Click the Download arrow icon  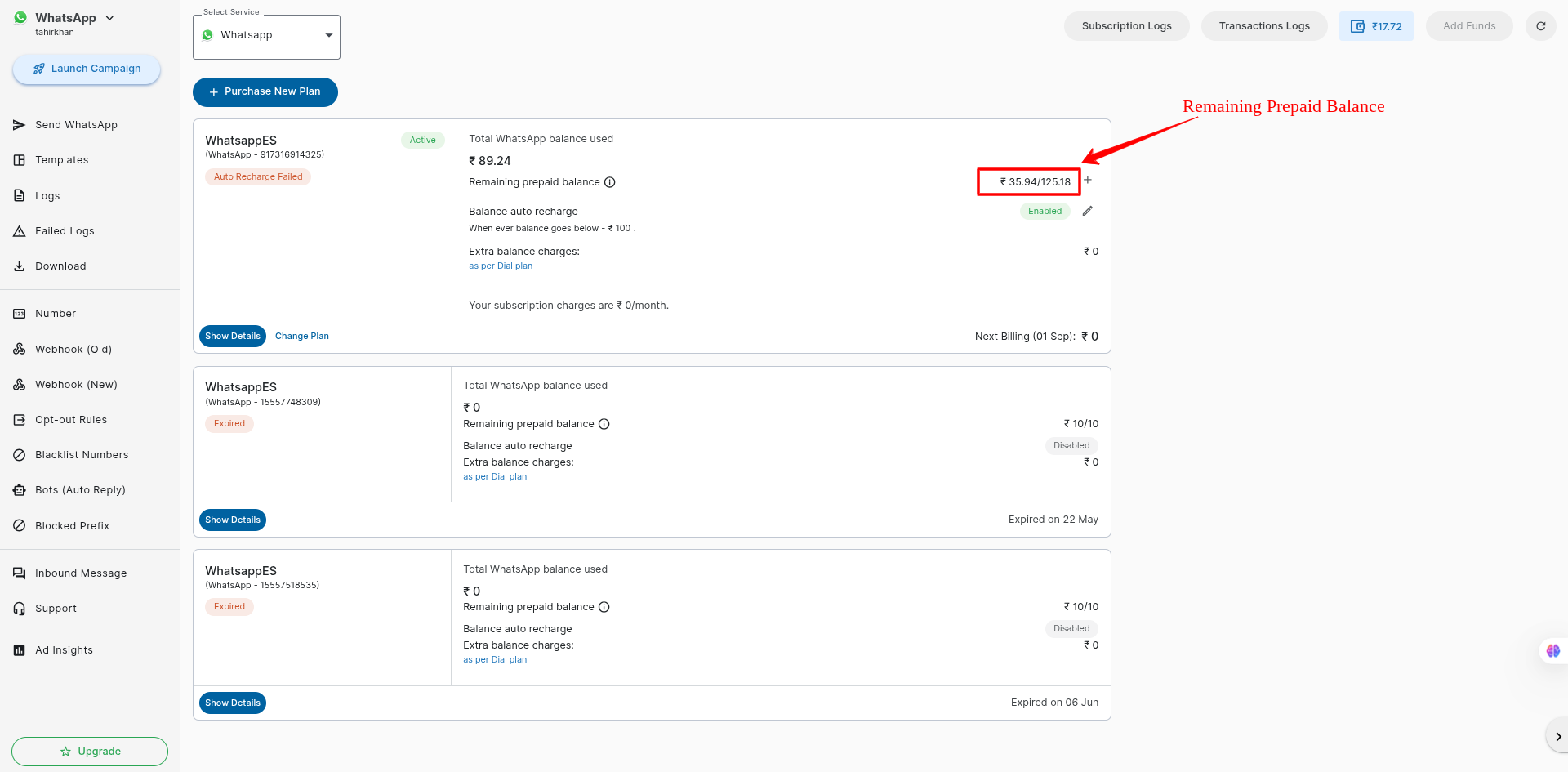(19, 266)
